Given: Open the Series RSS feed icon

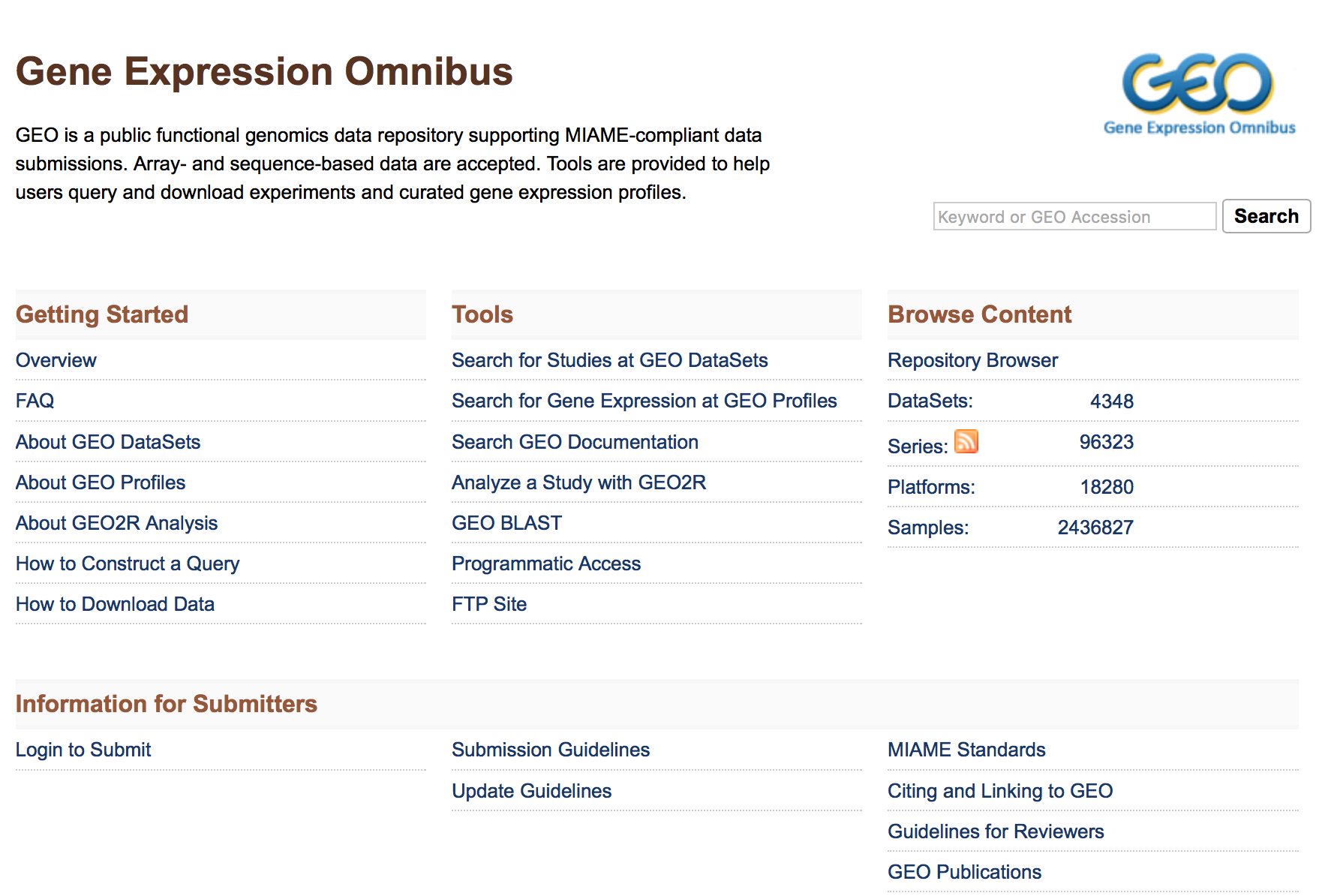Looking at the screenshot, I should coord(966,441).
